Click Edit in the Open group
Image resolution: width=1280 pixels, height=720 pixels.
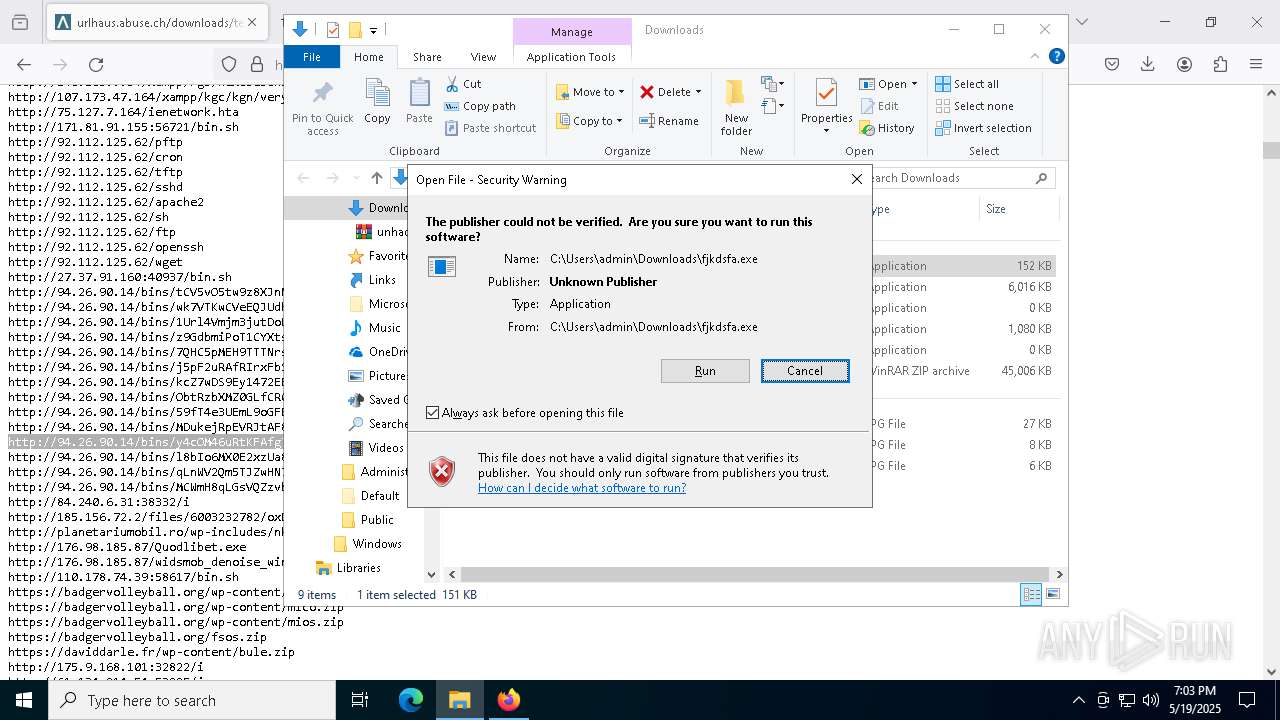tap(878, 106)
